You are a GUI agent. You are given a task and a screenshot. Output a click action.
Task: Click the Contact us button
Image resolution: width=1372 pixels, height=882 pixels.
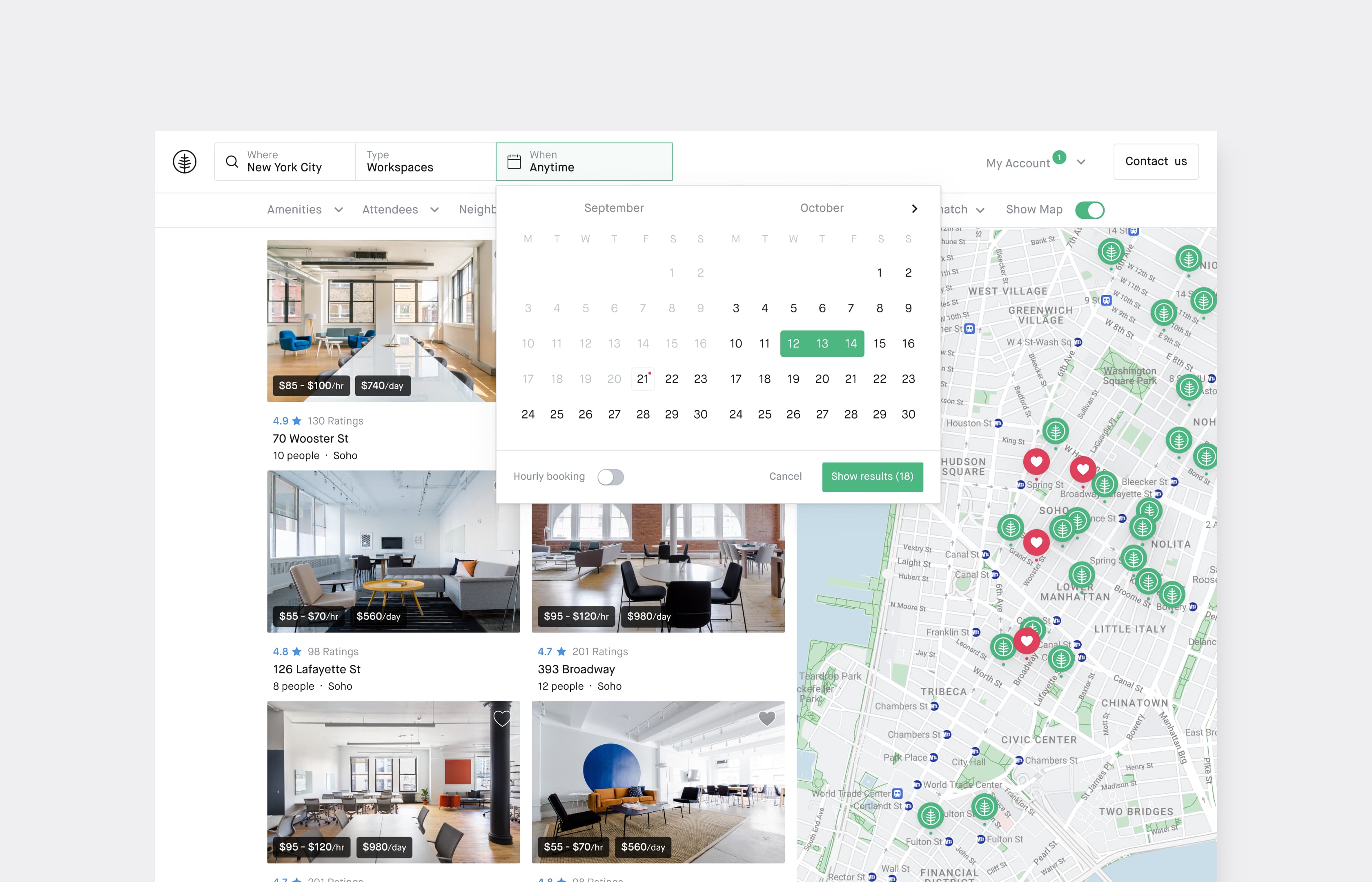point(1156,162)
